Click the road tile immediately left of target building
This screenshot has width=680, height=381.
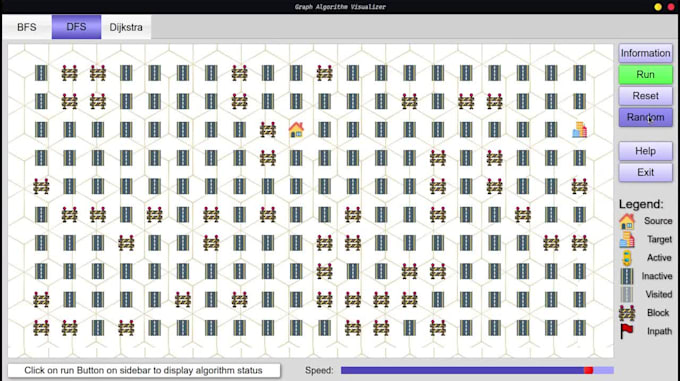click(551, 130)
